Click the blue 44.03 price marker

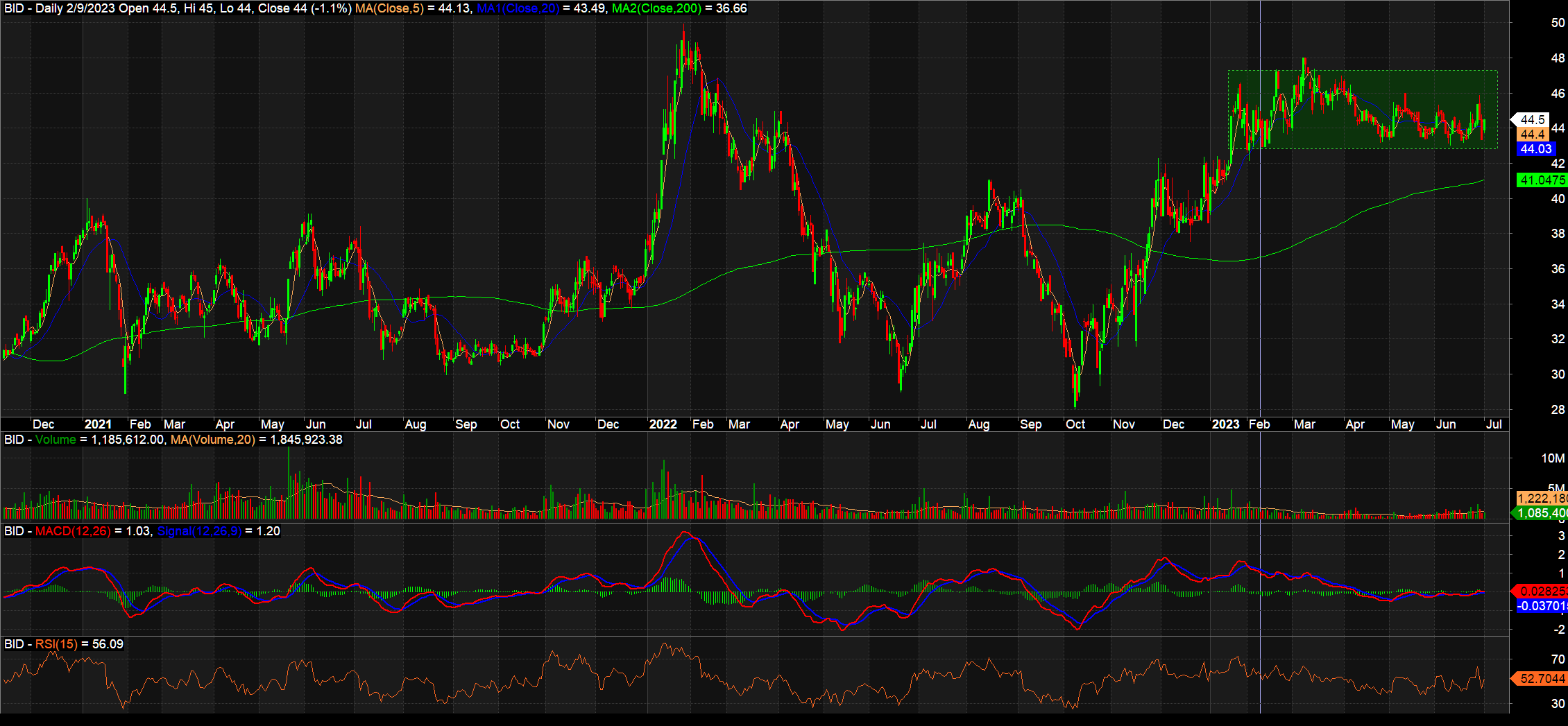(1535, 149)
